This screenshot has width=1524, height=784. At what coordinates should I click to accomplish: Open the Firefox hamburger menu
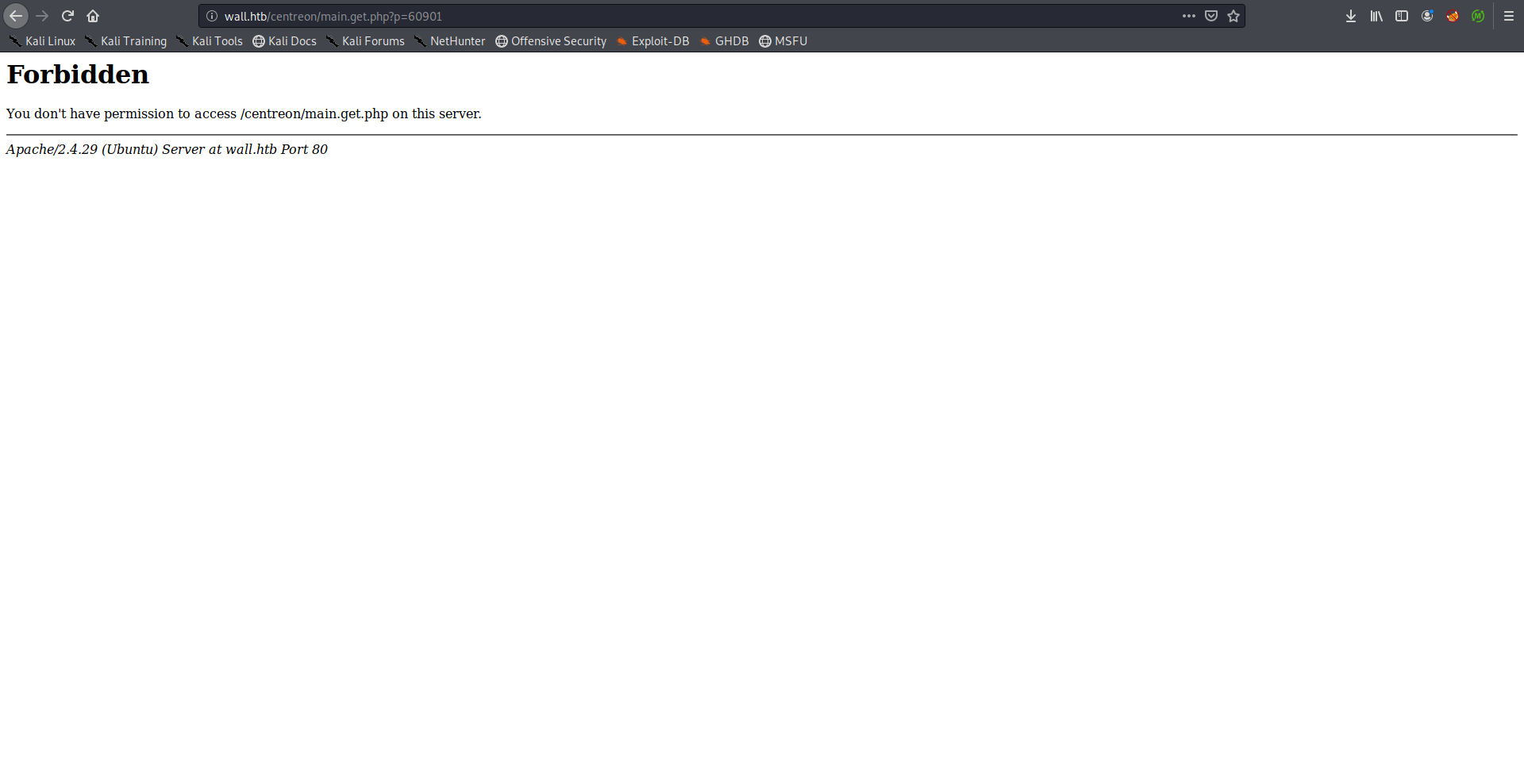click(1509, 16)
